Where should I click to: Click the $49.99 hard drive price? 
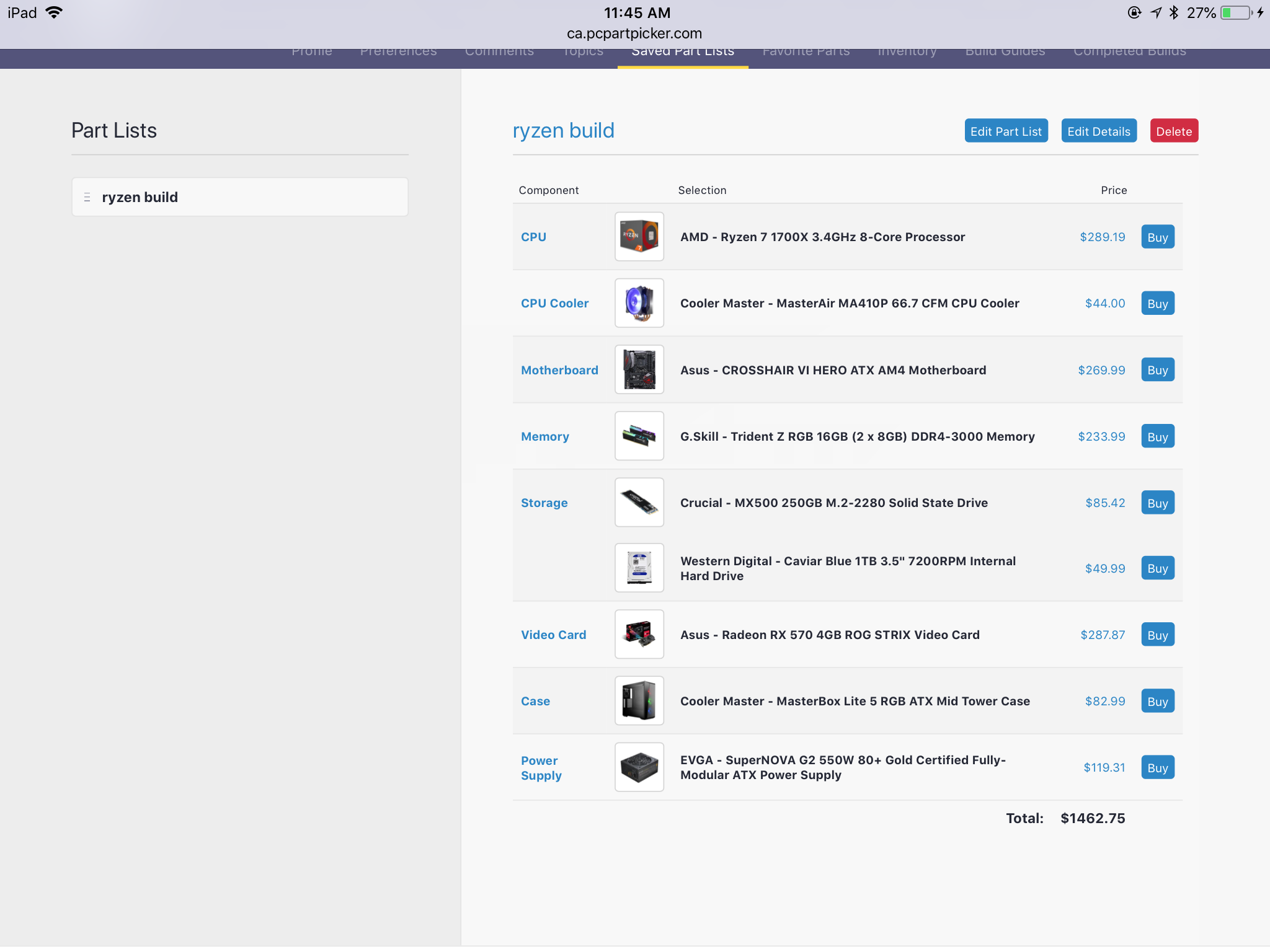(x=1104, y=568)
